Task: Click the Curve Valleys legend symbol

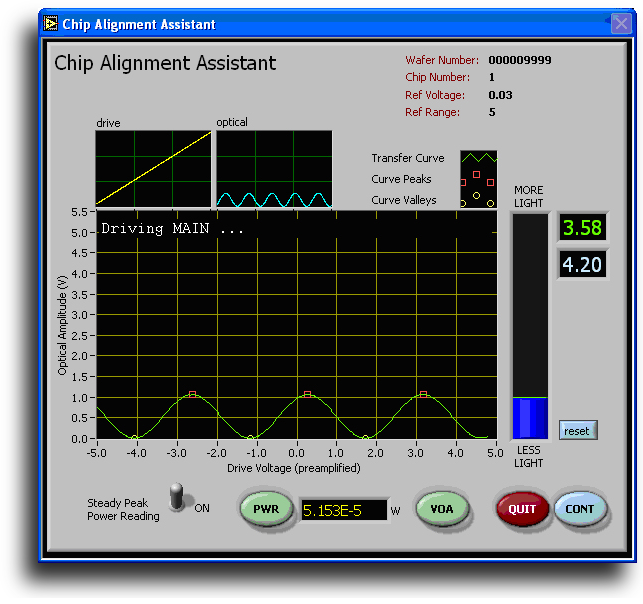Action: [477, 200]
